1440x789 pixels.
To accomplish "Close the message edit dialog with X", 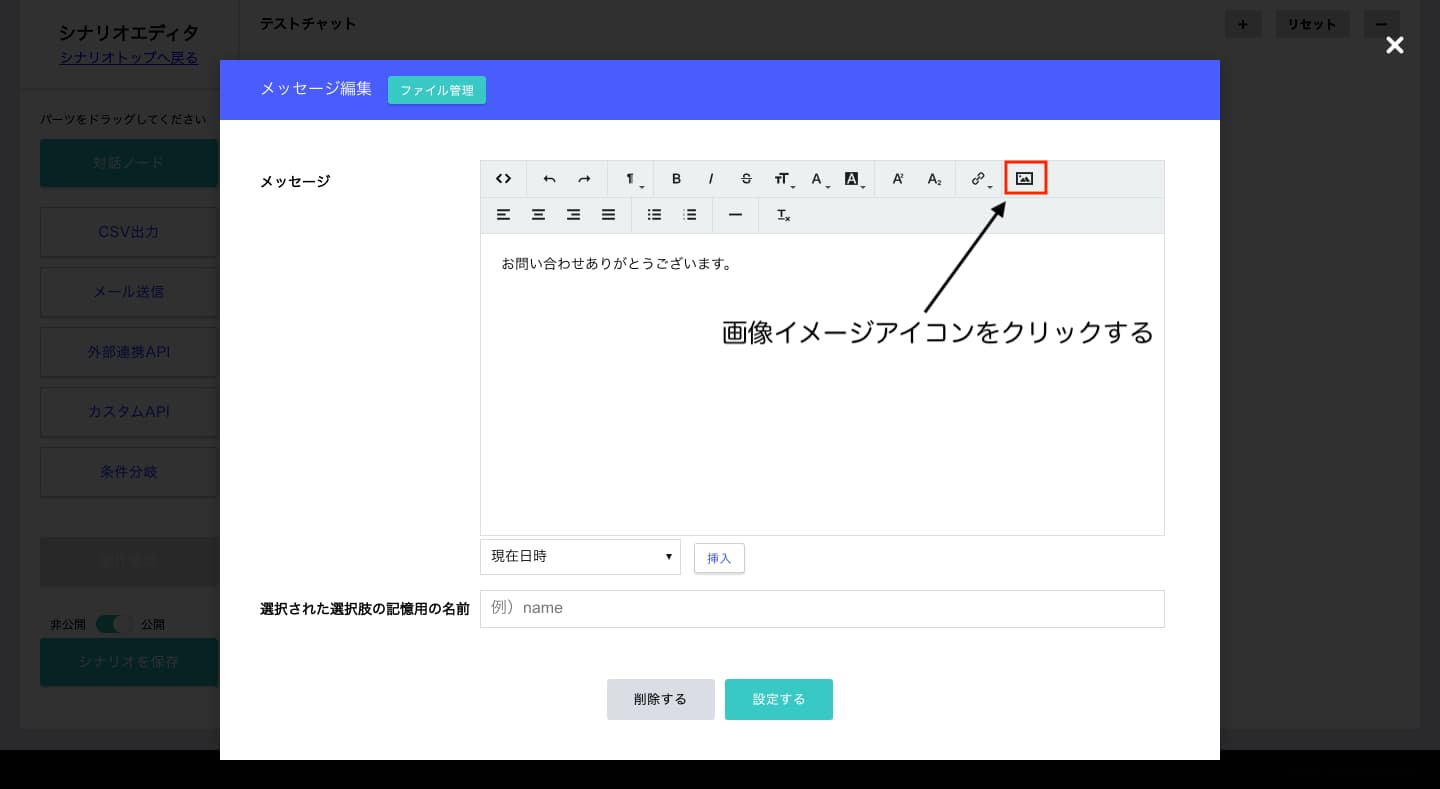I will click(x=1394, y=45).
